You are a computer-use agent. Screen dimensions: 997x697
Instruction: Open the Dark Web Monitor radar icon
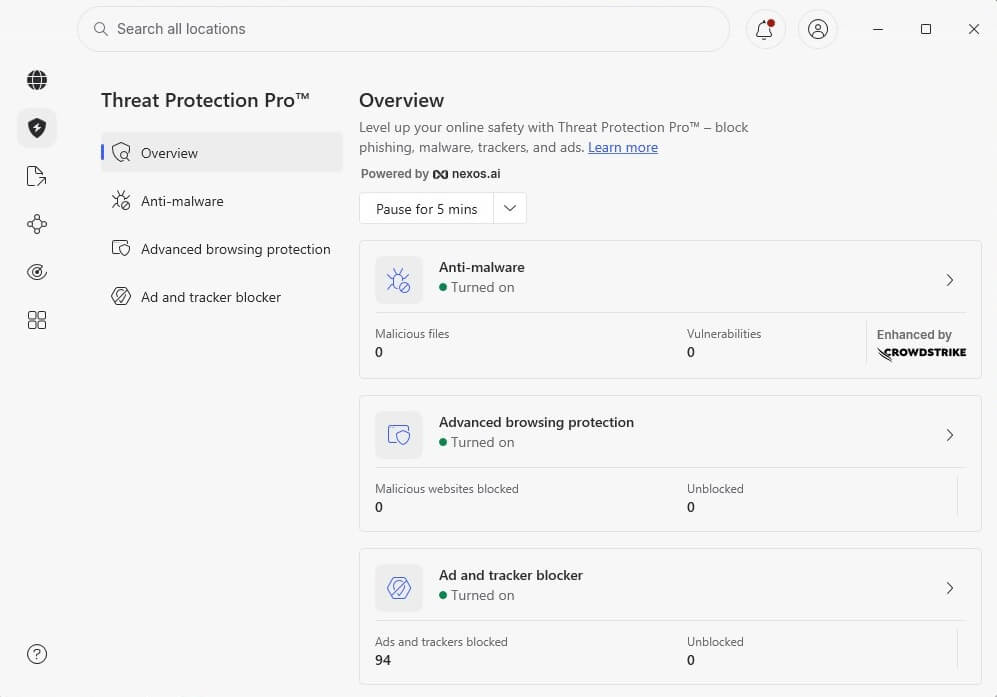pyautogui.click(x=37, y=272)
